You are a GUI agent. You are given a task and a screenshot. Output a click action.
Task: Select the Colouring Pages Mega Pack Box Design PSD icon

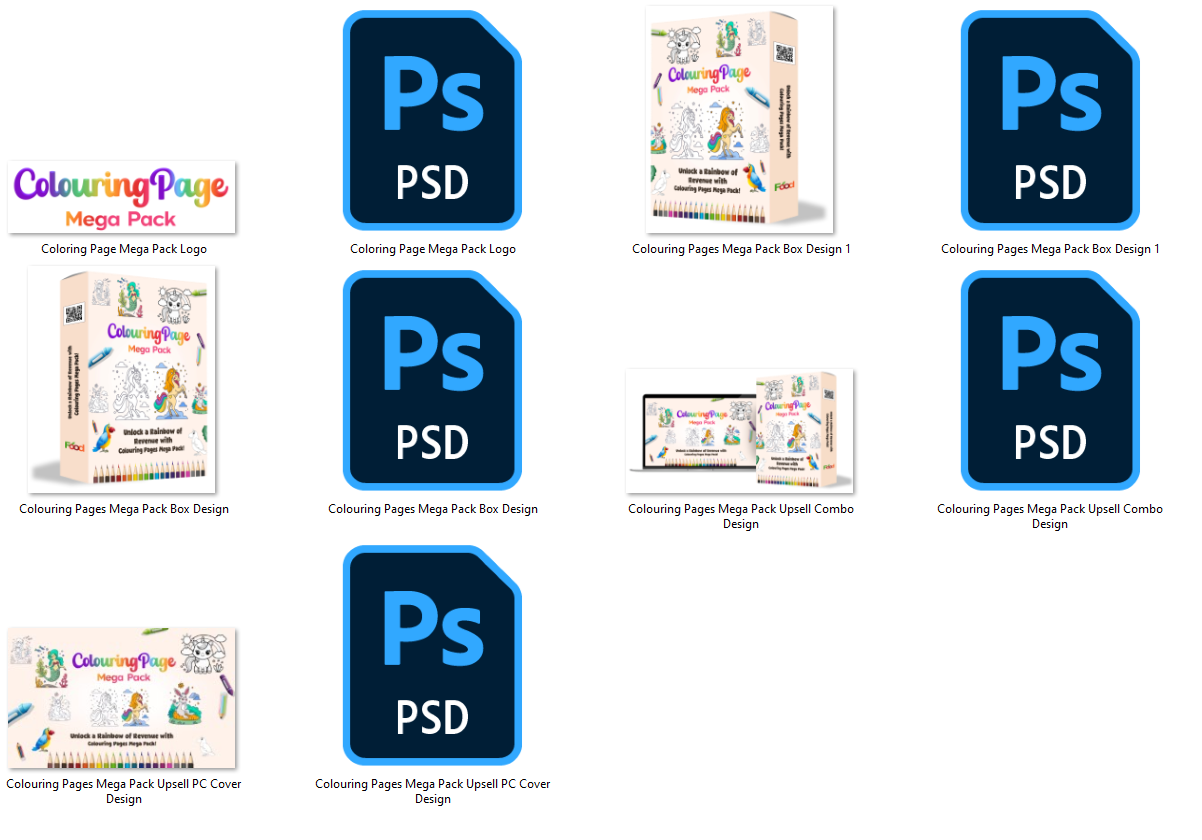tap(432, 380)
